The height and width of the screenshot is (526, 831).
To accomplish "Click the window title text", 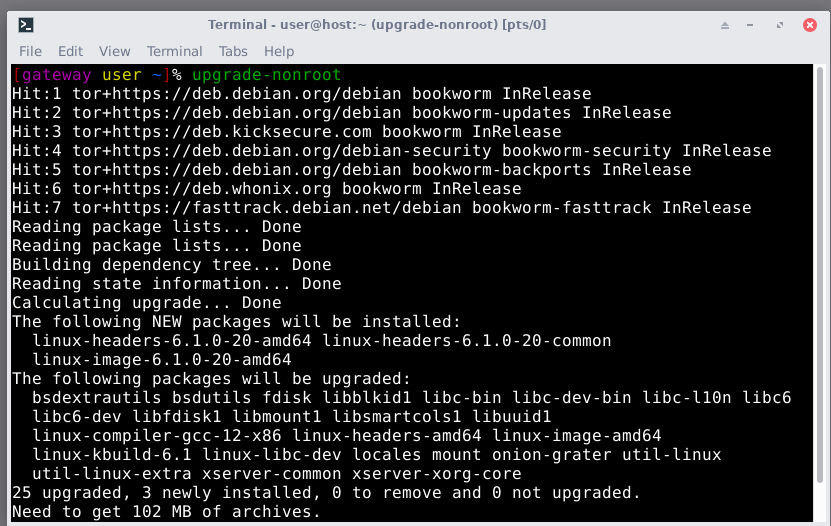I will pos(377,25).
